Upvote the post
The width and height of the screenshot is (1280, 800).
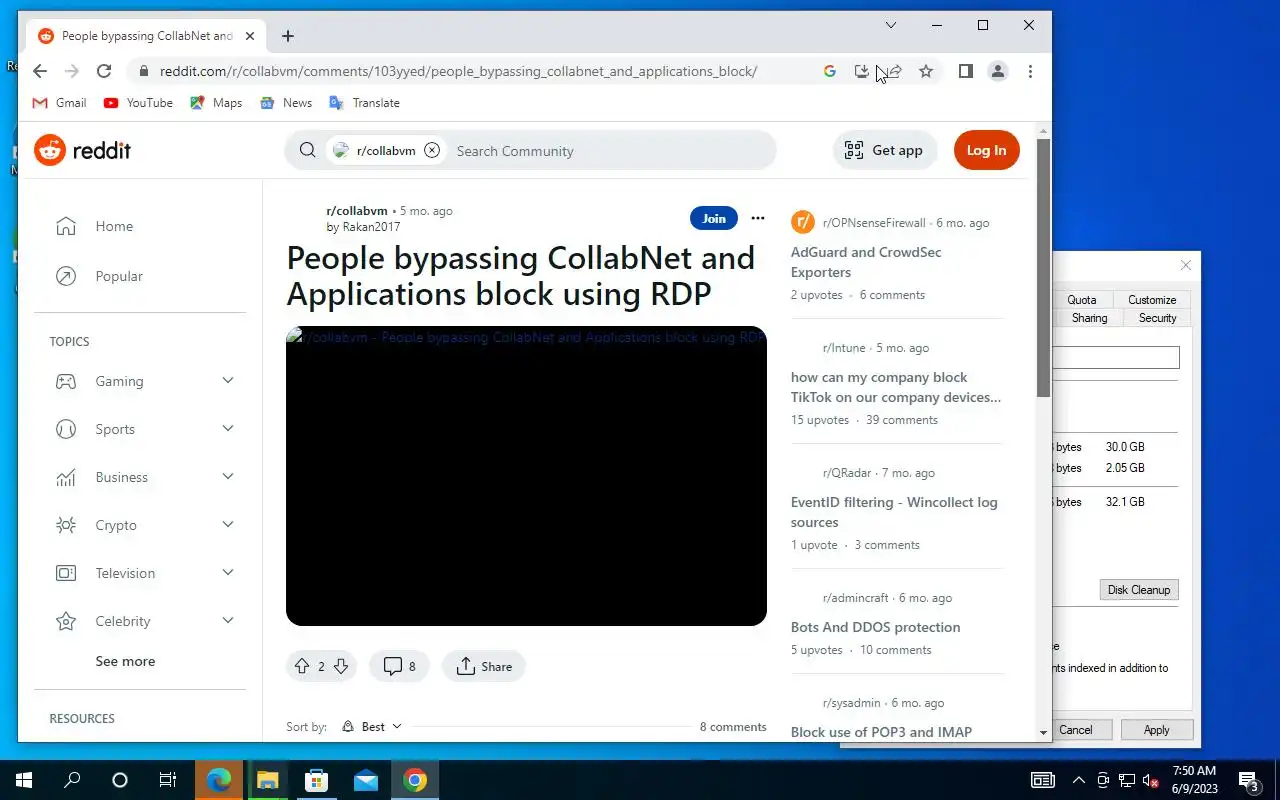tap(301, 666)
